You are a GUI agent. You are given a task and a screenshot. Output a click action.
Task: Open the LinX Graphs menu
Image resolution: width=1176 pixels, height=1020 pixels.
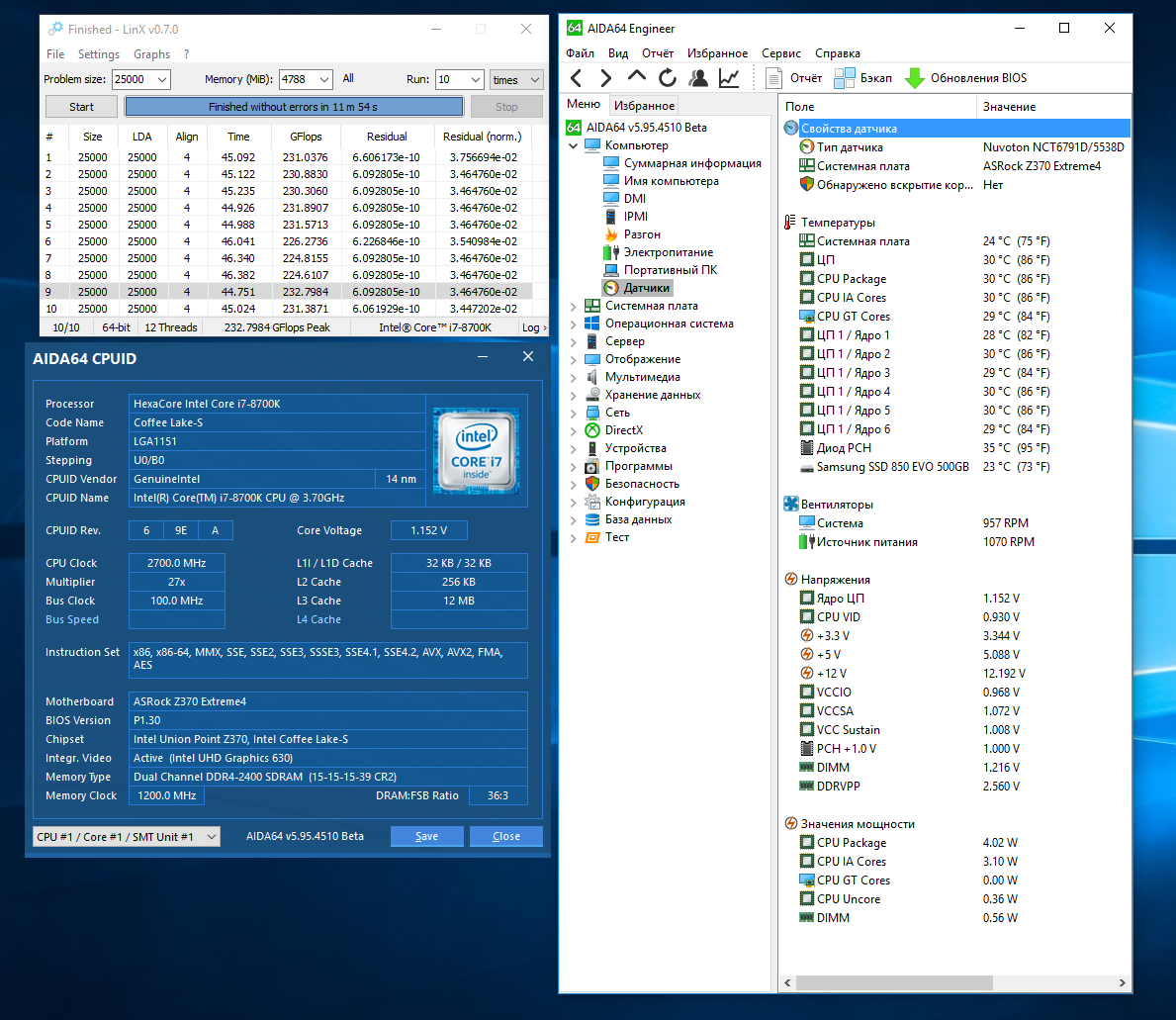click(151, 54)
